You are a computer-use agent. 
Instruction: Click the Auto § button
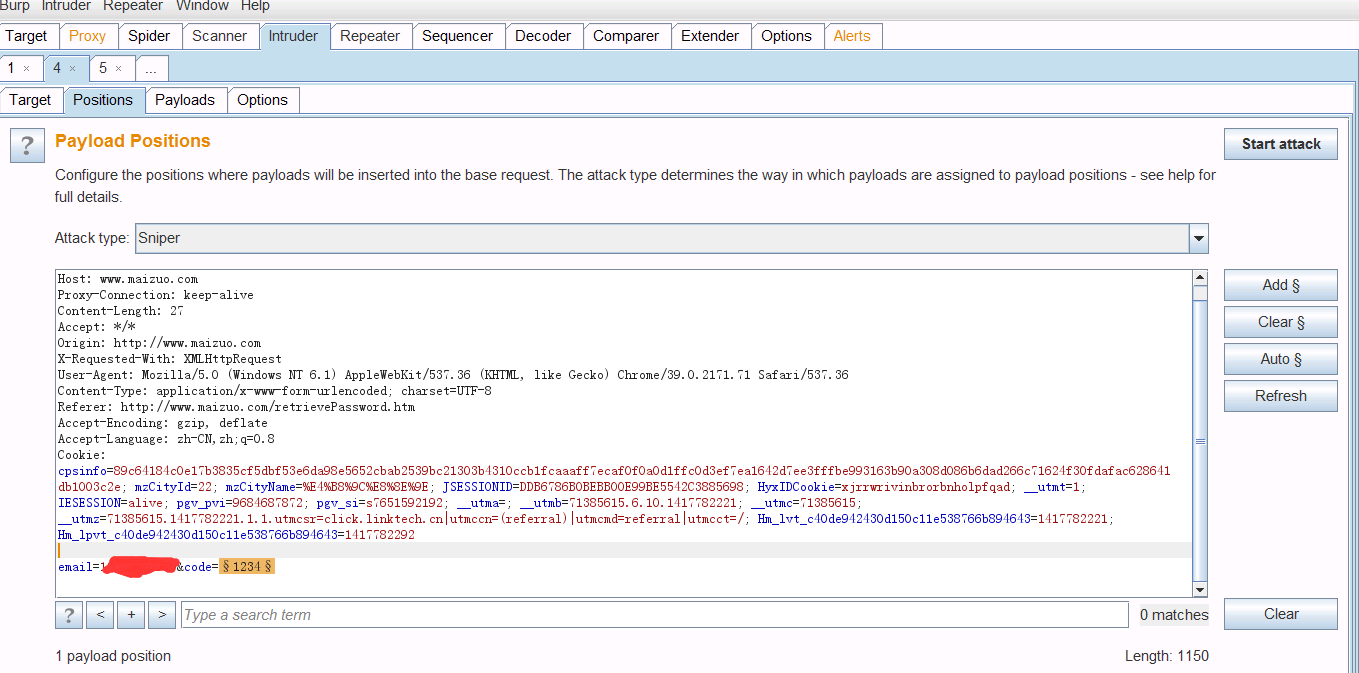pos(1281,359)
